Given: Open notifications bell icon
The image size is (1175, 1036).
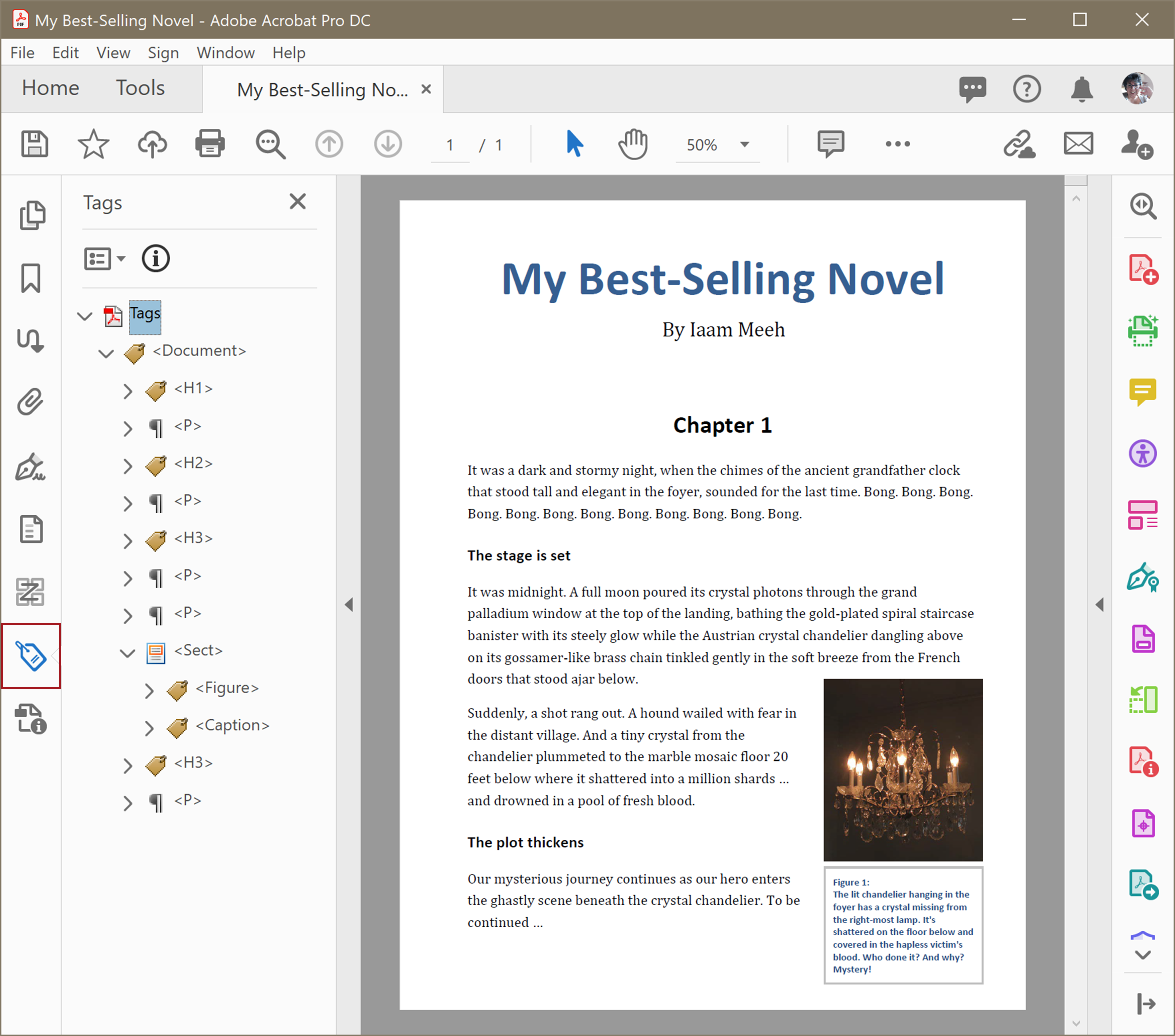Looking at the screenshot, I should (1082, 89).
